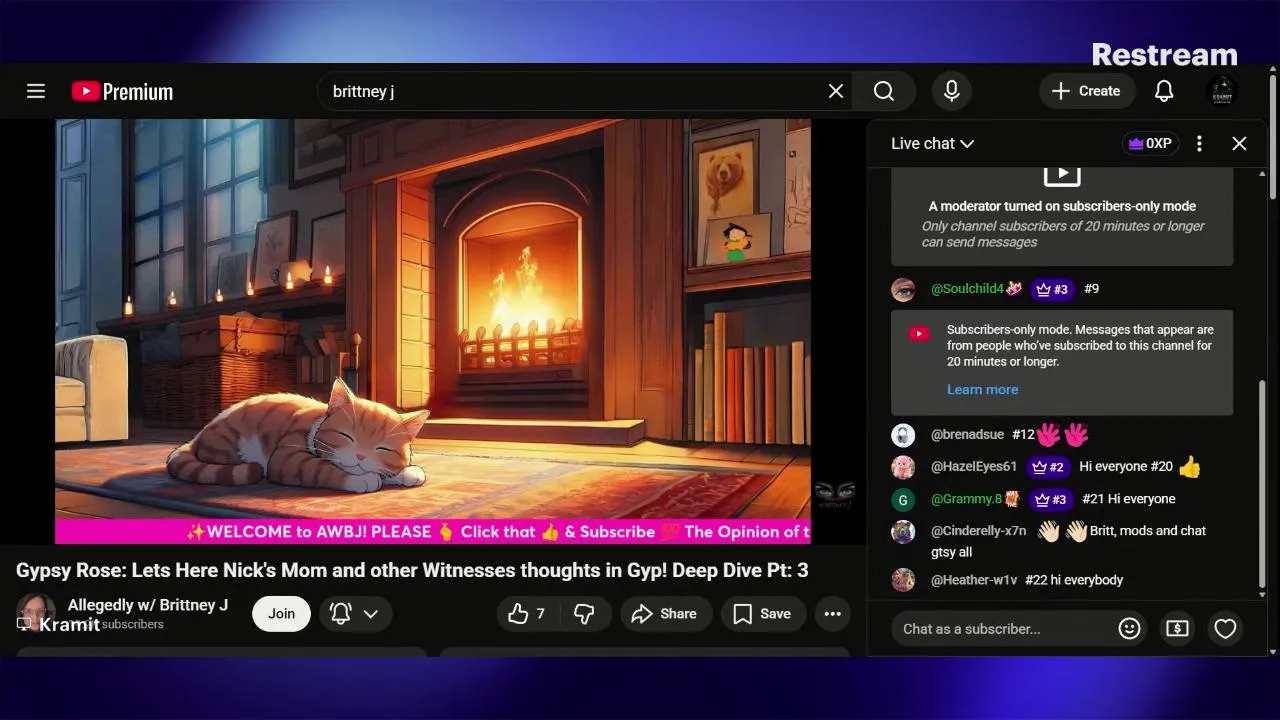Follow the Learn more link
The height and width of the screenshot is (720, 1280).
pyautogui.click(x=982, y=389)
